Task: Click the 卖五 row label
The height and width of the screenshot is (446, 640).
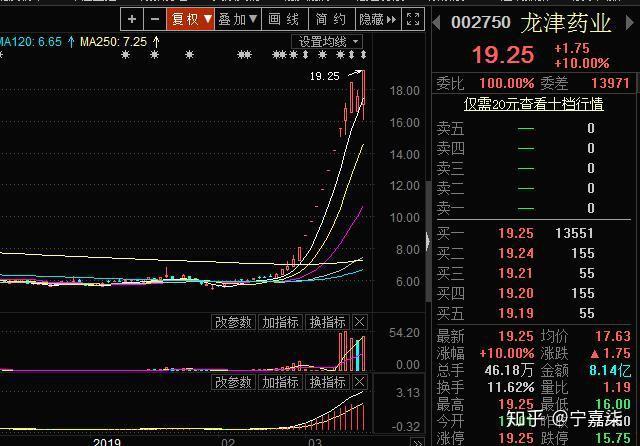Action: click(450, 129)
